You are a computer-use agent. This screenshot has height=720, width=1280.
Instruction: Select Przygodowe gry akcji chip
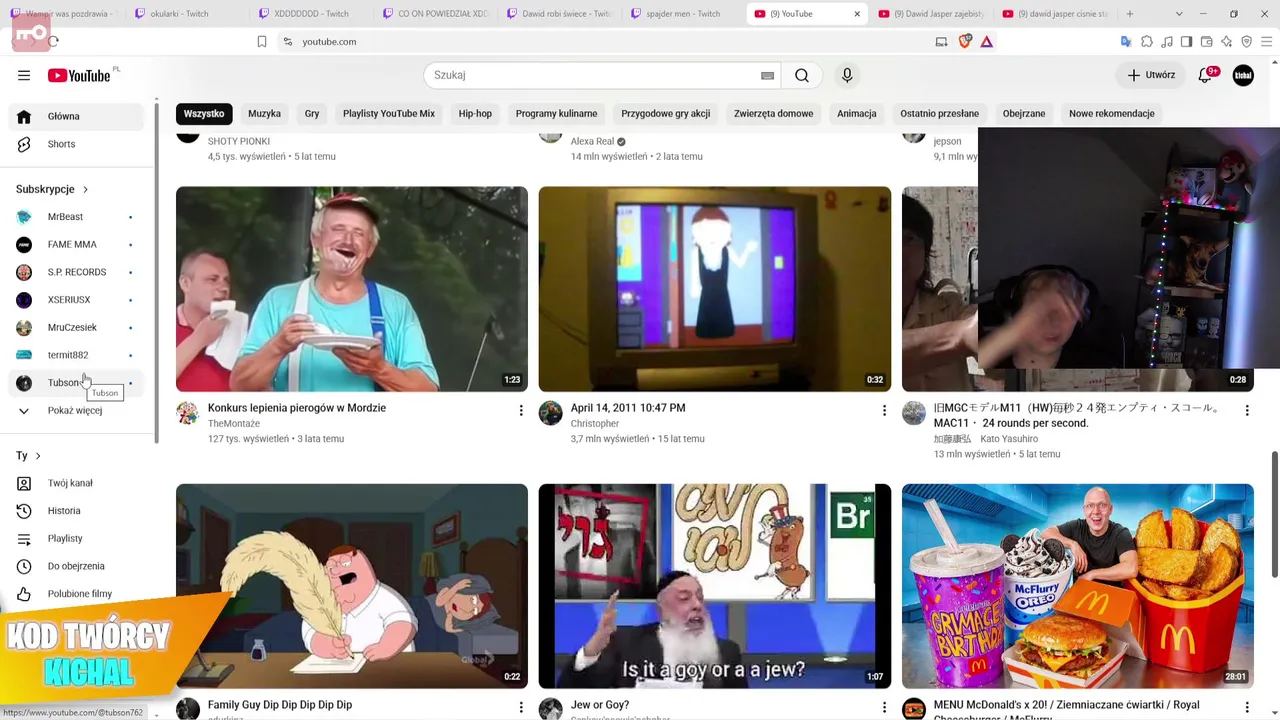point(666,113)
